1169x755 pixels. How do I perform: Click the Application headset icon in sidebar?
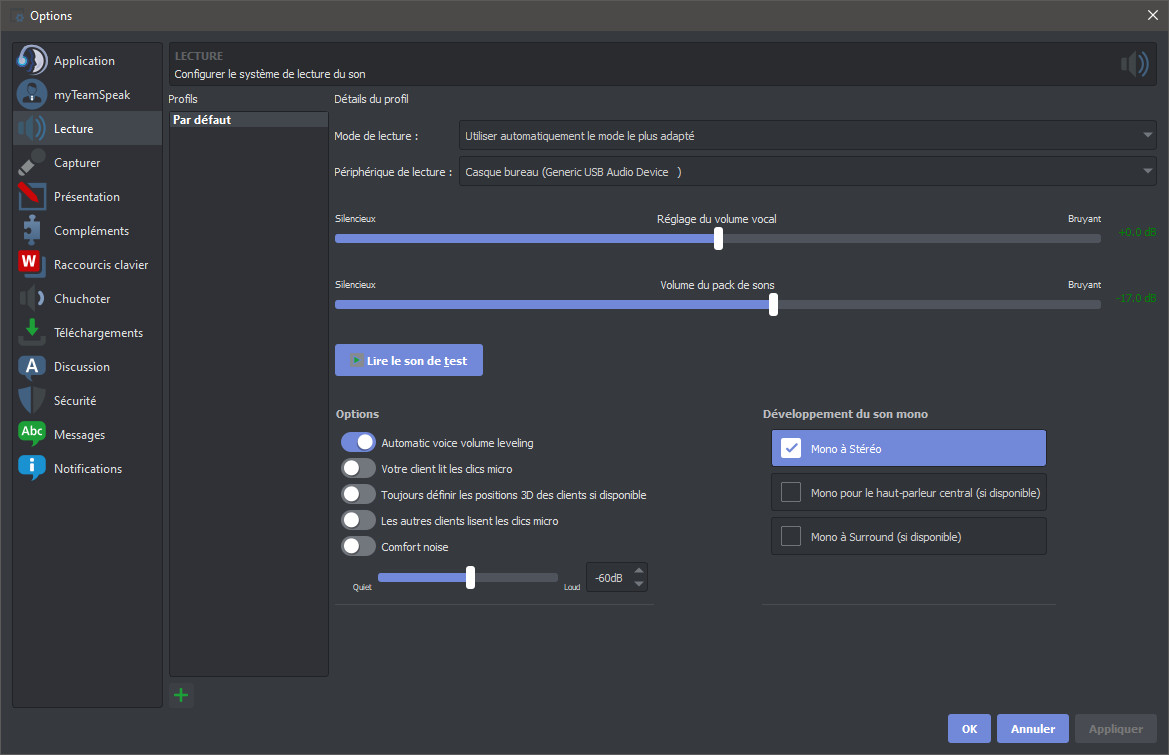(32, 60)
